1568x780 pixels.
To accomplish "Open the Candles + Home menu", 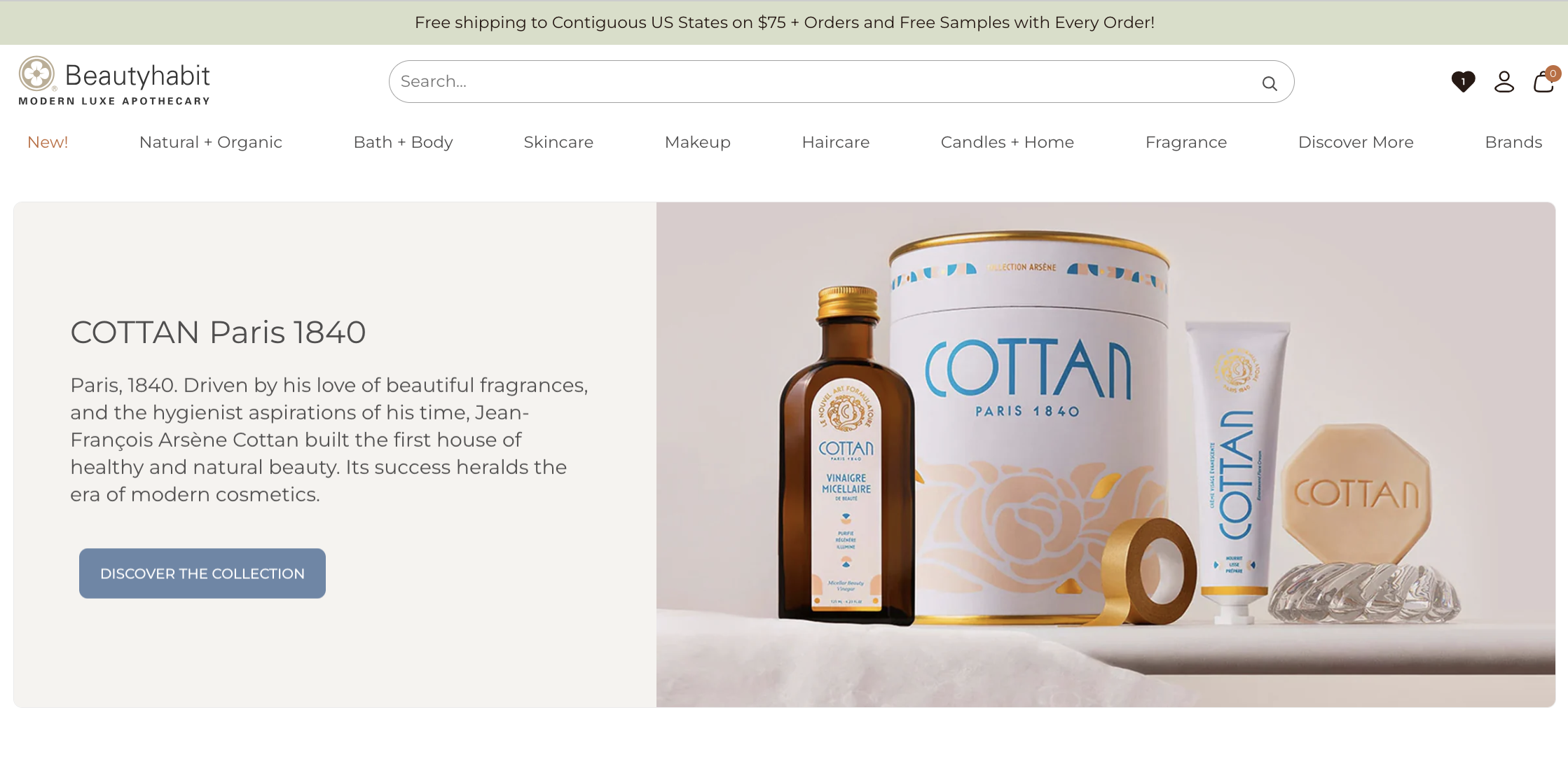I will pos(1007,142).
